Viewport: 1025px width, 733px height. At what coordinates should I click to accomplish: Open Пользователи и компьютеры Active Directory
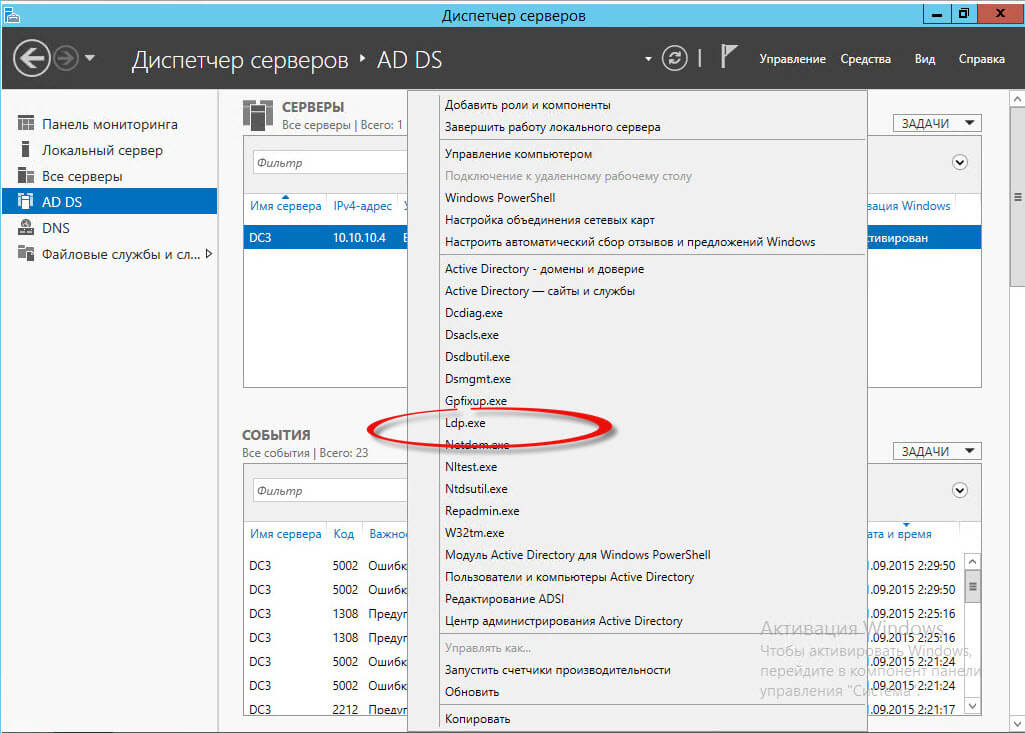[x=569, y=577]
